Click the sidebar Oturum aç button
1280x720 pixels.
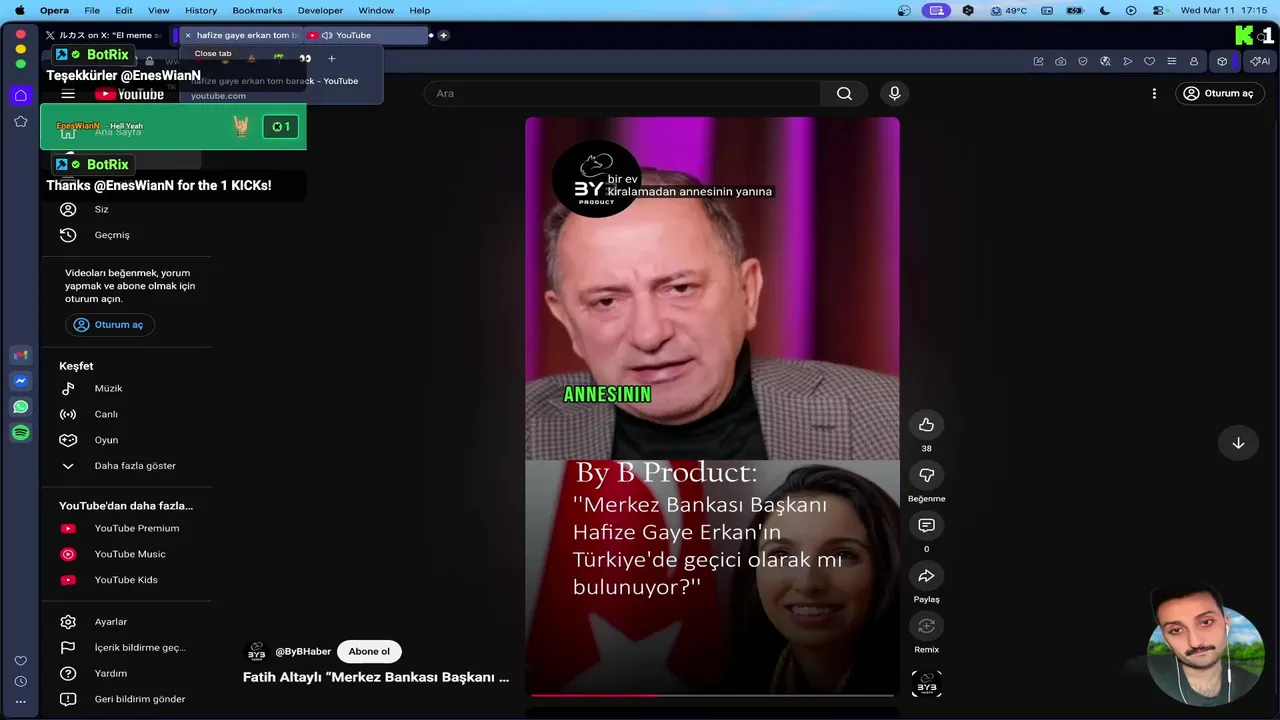(110, 324)
